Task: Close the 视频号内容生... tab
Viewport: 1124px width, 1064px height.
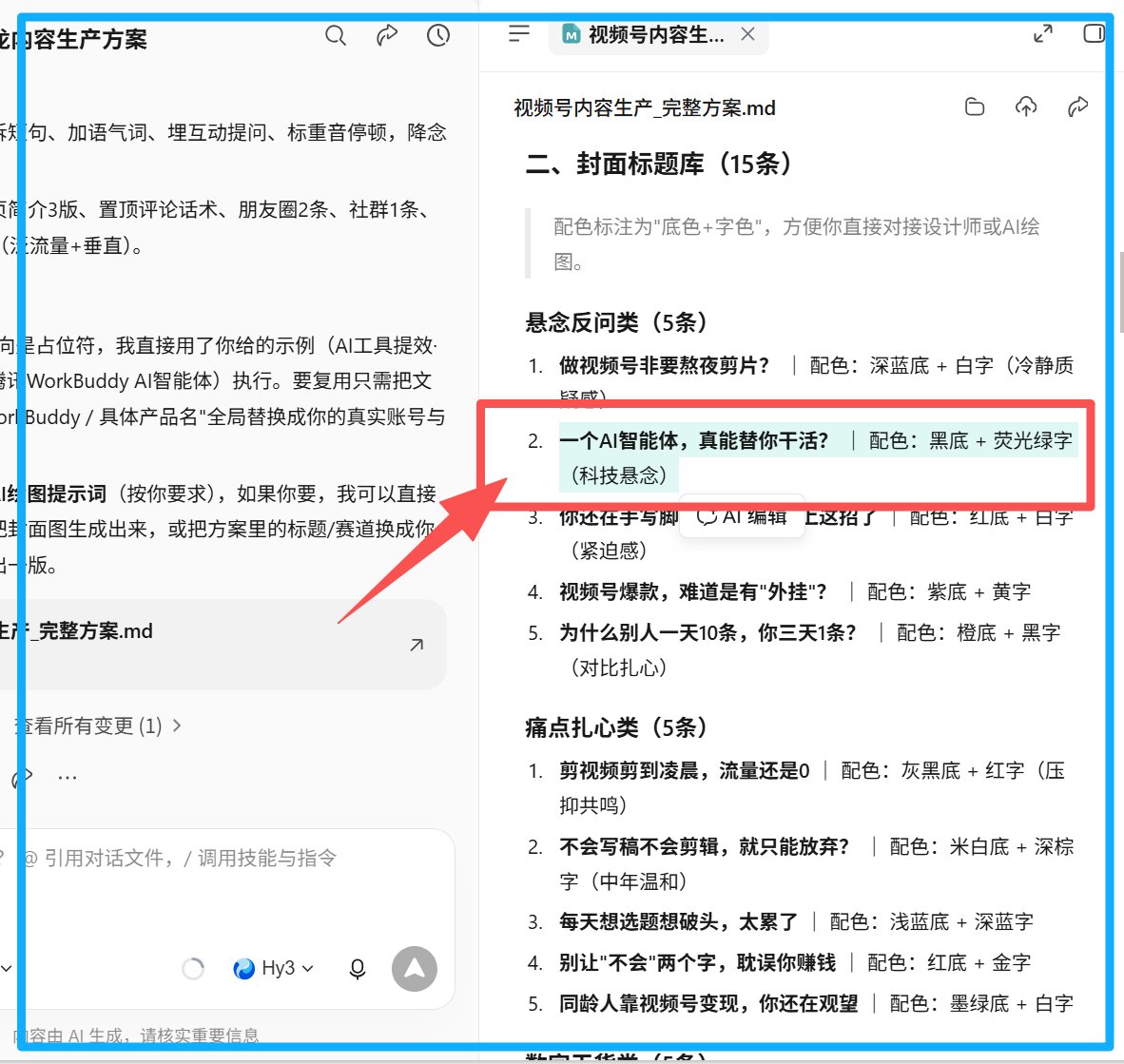Action: click(x=747, y=33)
